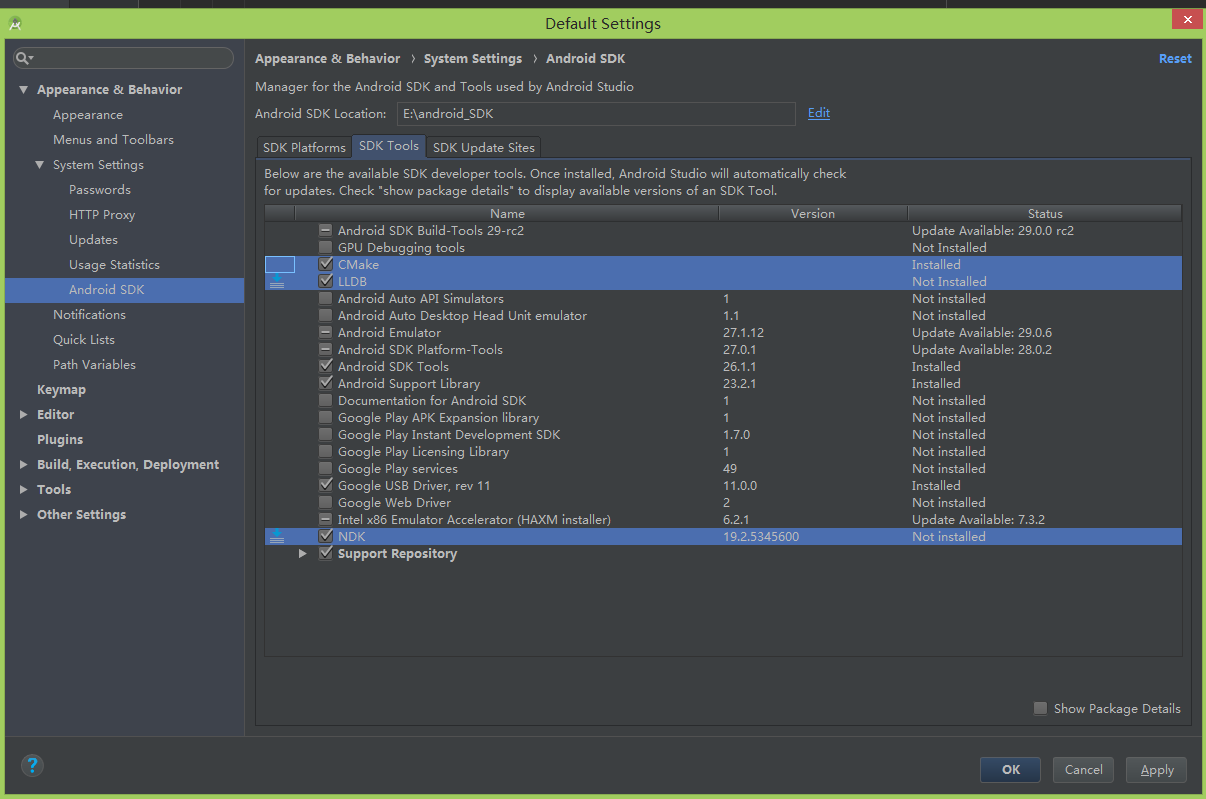Open the Keymap settings
Screen dimensions: 1206x799
(x=61, y=390)
